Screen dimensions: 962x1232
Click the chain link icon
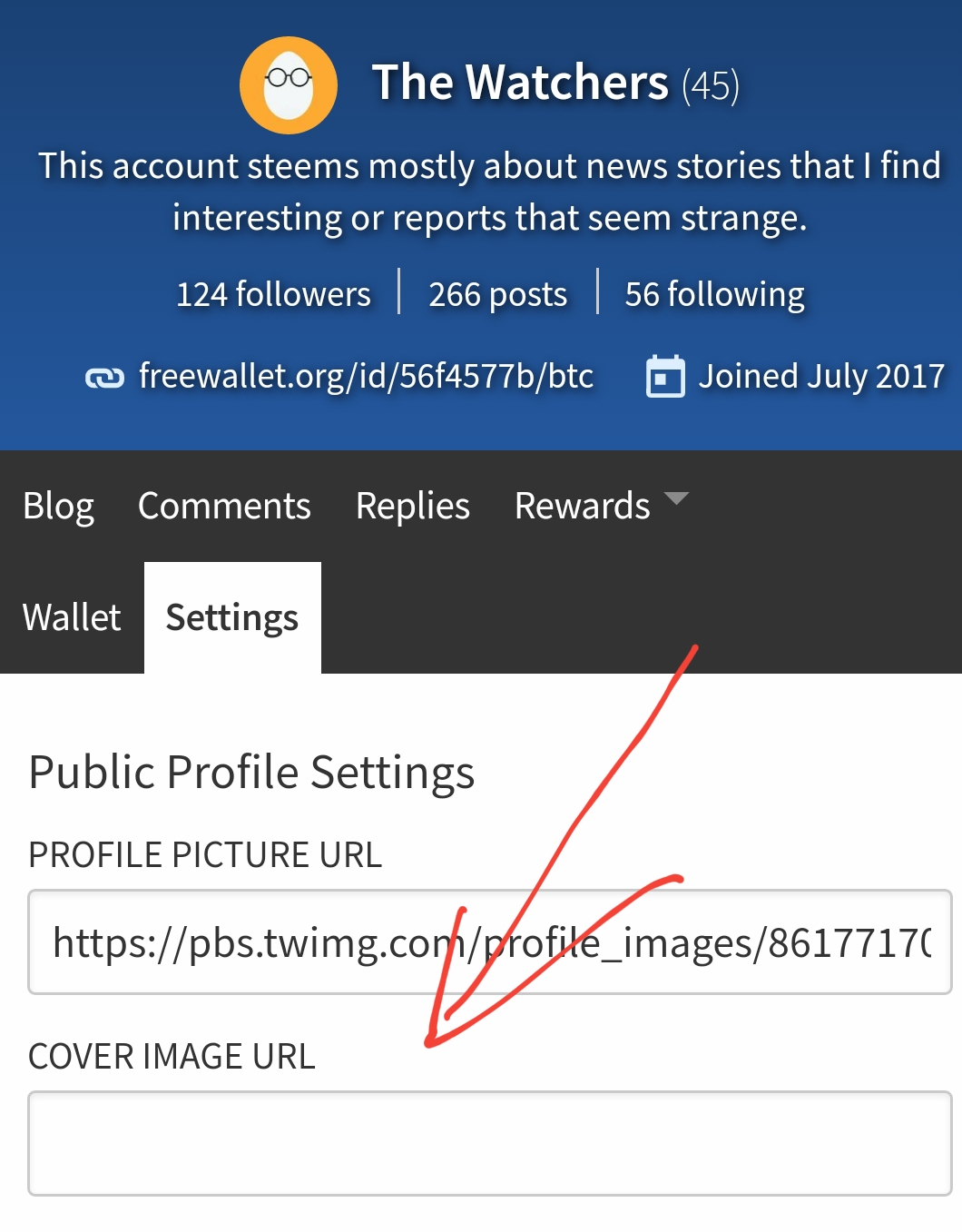(104, 378)
